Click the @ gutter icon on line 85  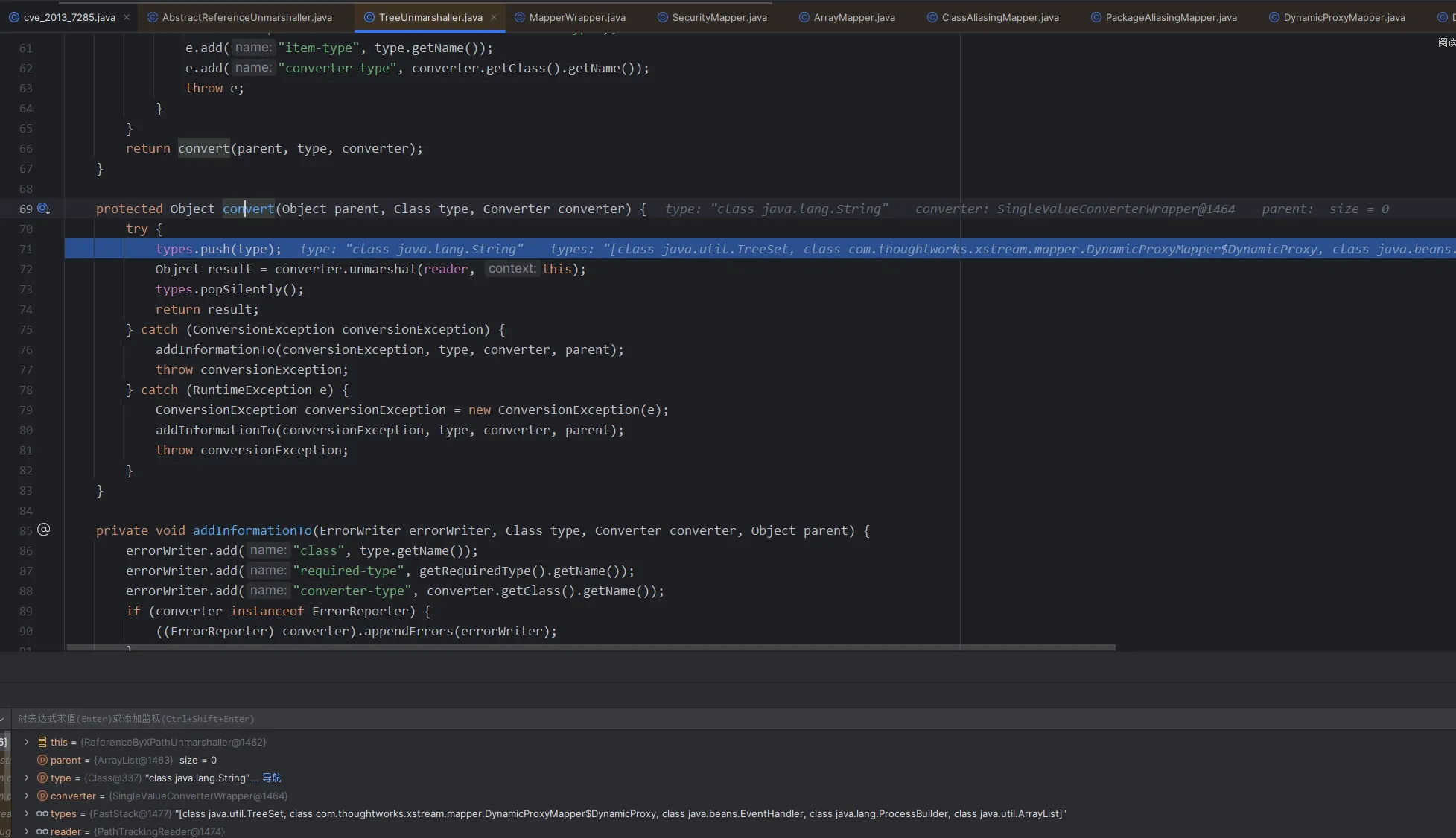[x=44, y=530]
